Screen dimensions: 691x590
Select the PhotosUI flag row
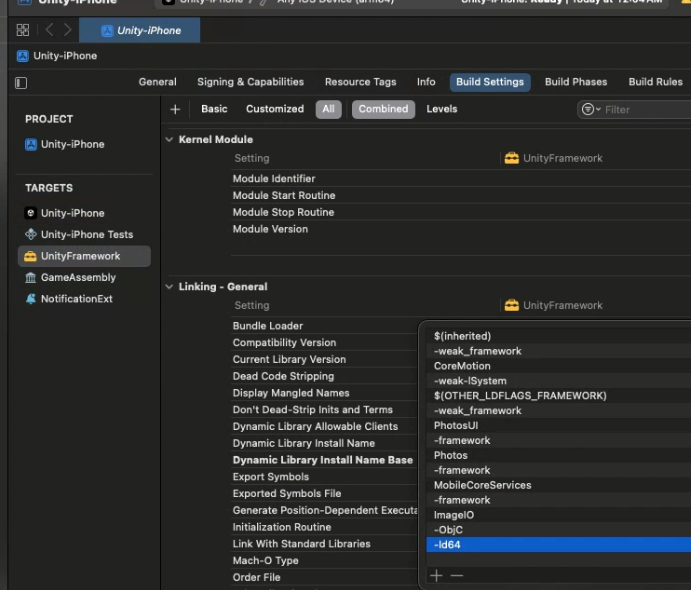pos(558,426)
